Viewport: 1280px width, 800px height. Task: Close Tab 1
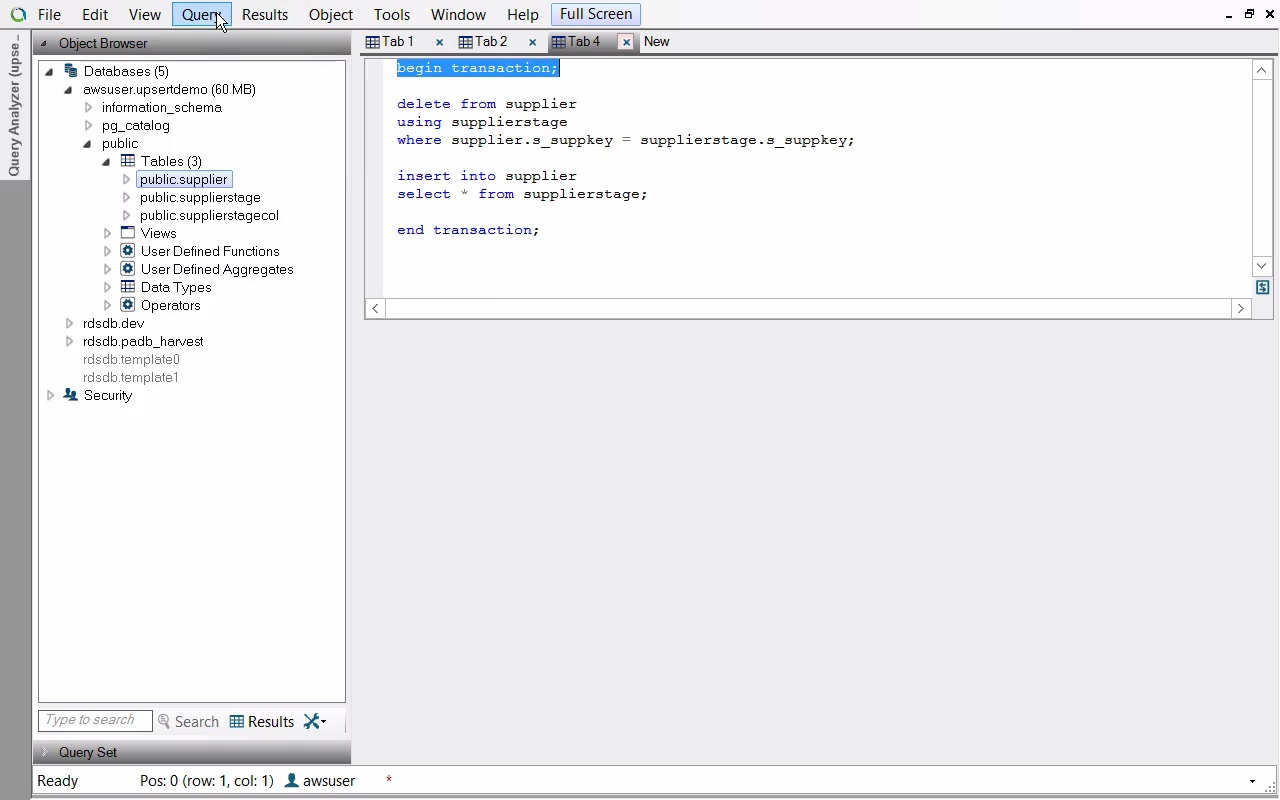[x=439, y=42]
